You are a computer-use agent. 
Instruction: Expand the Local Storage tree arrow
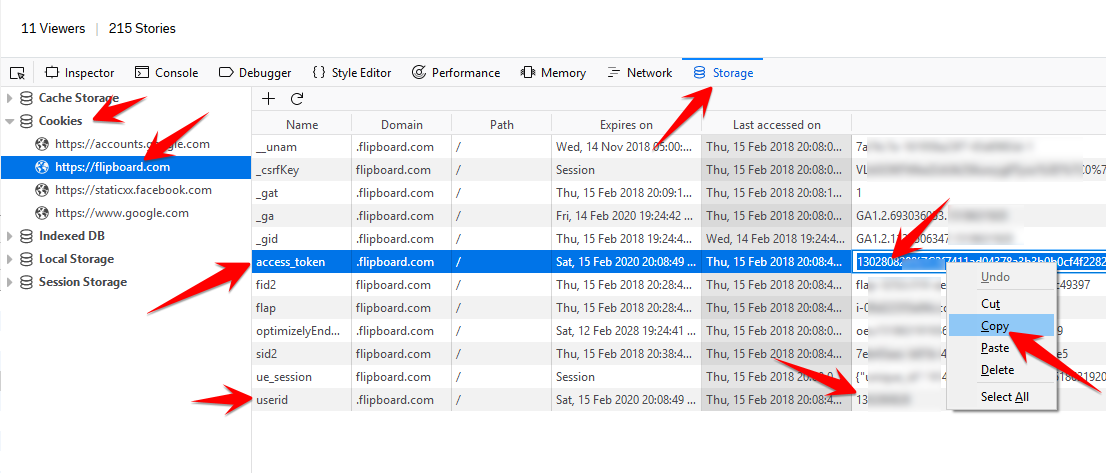click(x=9, y=259)
